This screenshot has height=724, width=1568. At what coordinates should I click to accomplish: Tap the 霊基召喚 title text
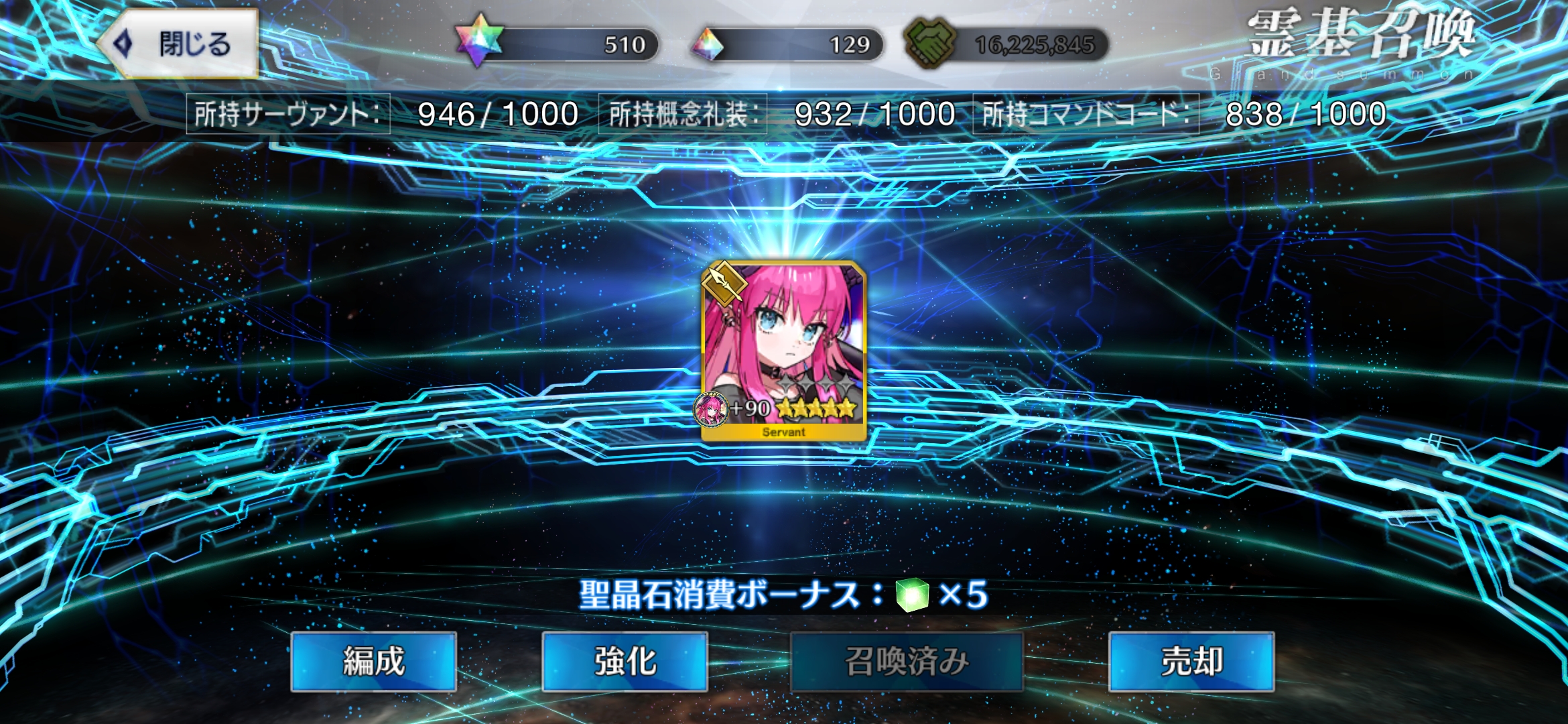(x=1360, y=34)
